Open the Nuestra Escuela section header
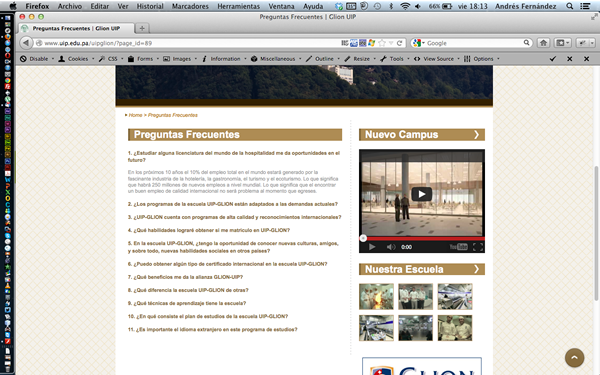 (x=422, y=269)
